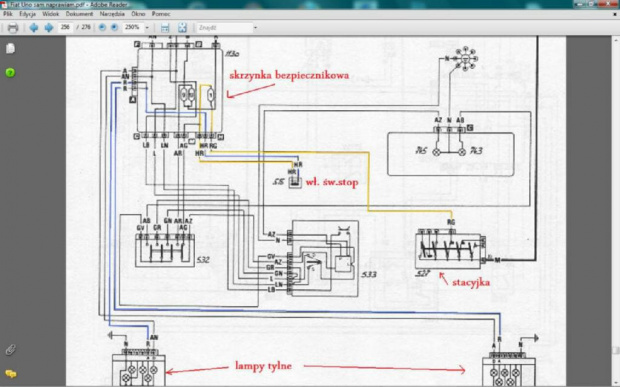Open the green help icon in sidebar
This screenshot has height=387, width=620.
click(x=10, y=73)
